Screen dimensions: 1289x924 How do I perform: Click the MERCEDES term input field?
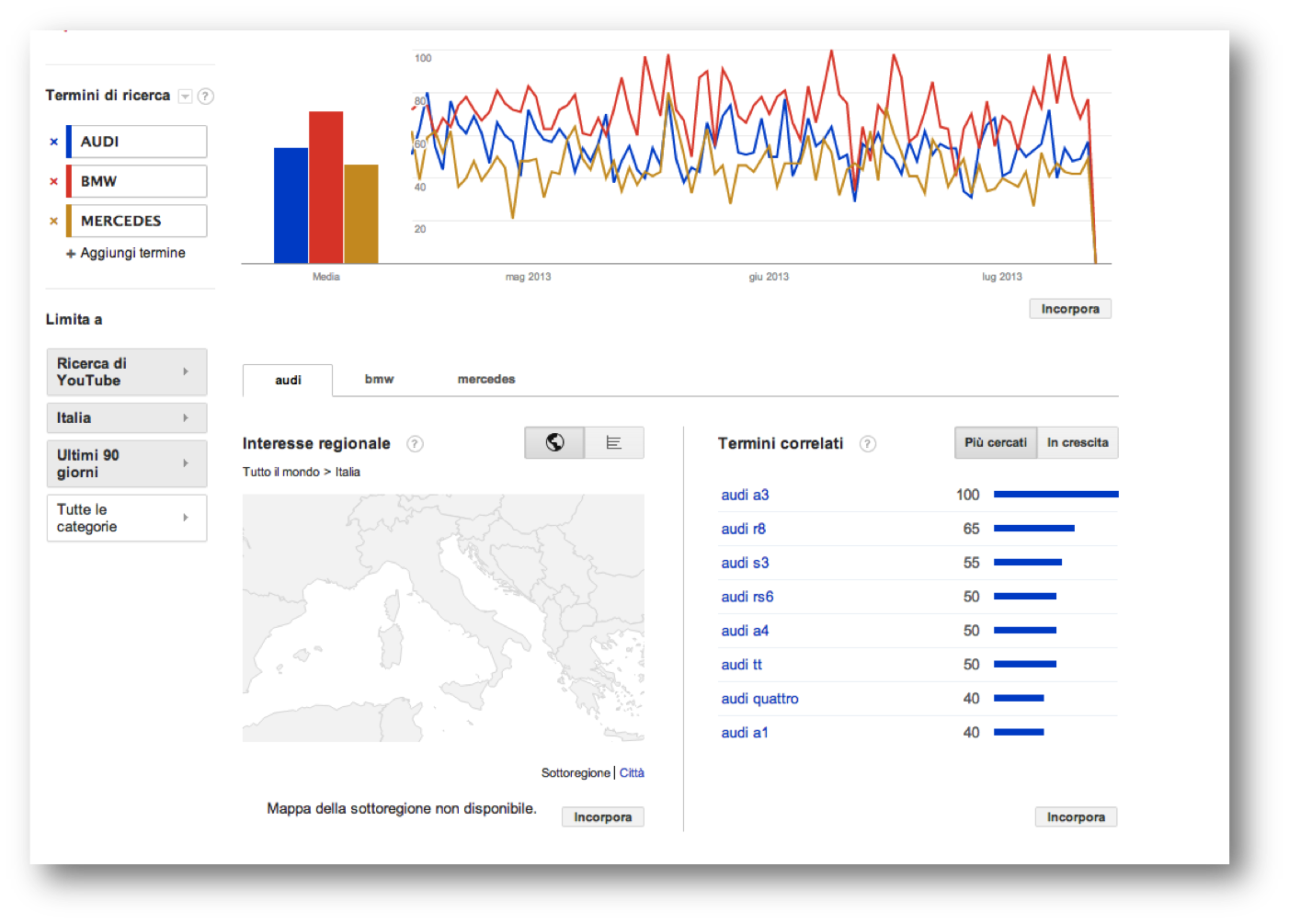pyautogui.click(x=138, y=221)
